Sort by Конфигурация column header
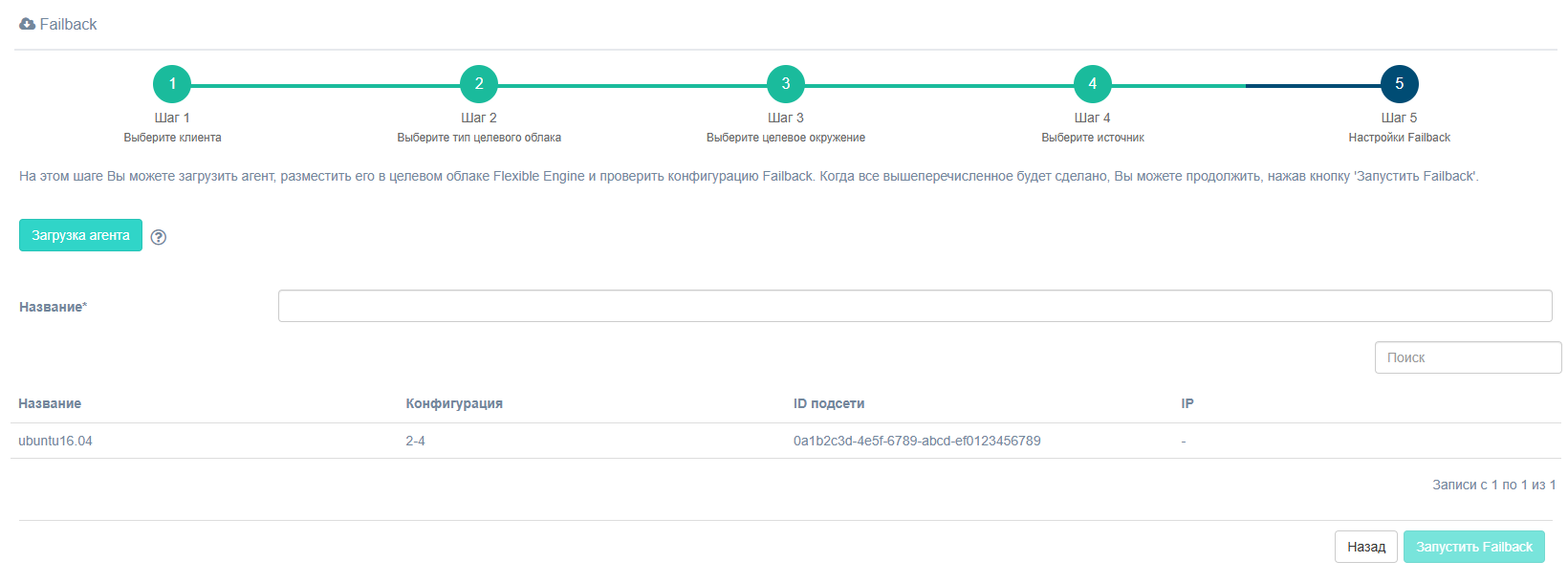The width and height of the screenshot is (1568, 583). coord(454,403)
